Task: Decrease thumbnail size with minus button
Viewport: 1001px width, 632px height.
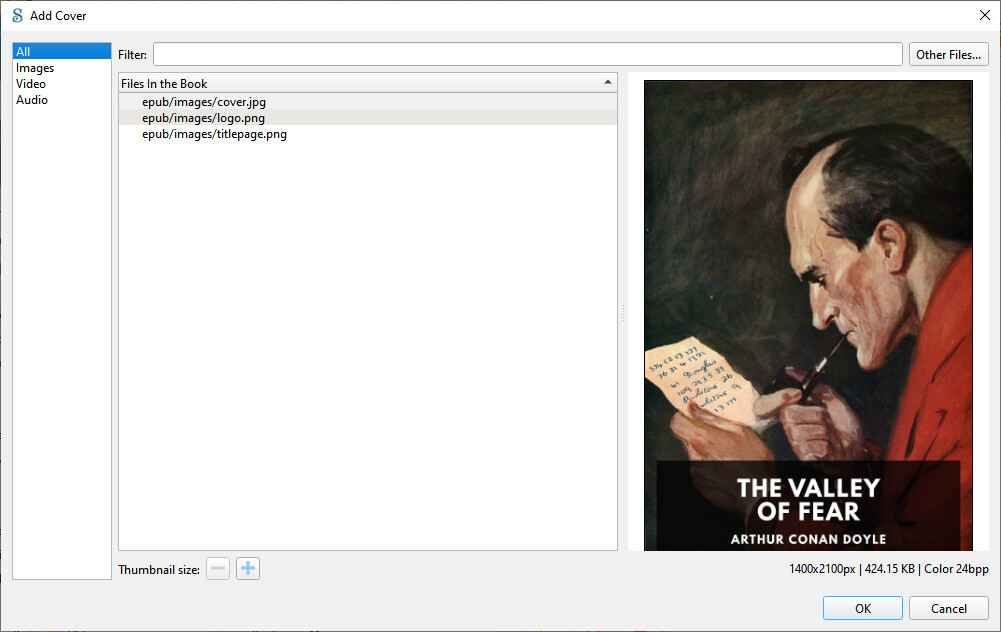Action: point(218,568)
